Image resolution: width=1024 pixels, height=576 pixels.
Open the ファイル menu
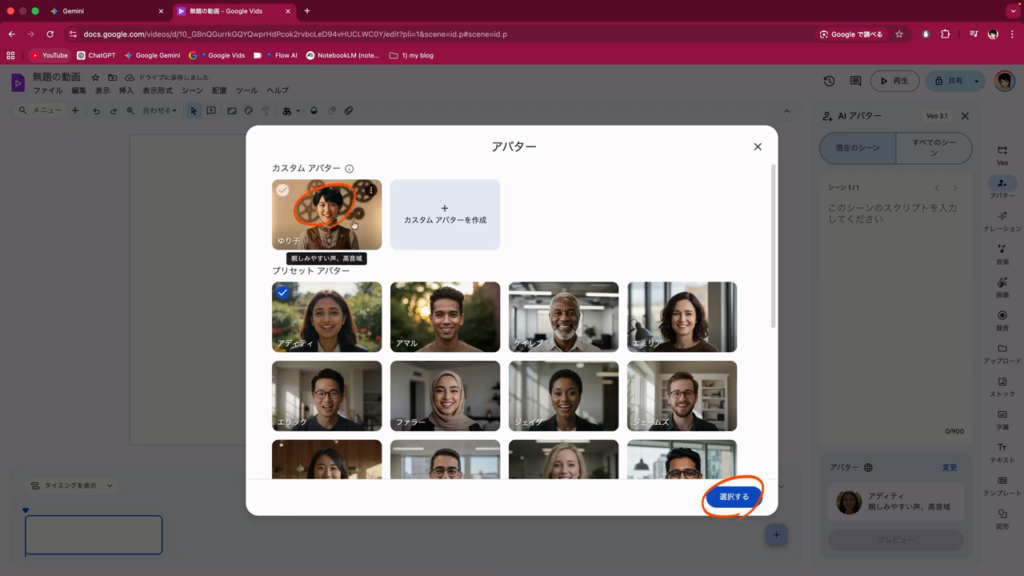click(x=47, y=91)
